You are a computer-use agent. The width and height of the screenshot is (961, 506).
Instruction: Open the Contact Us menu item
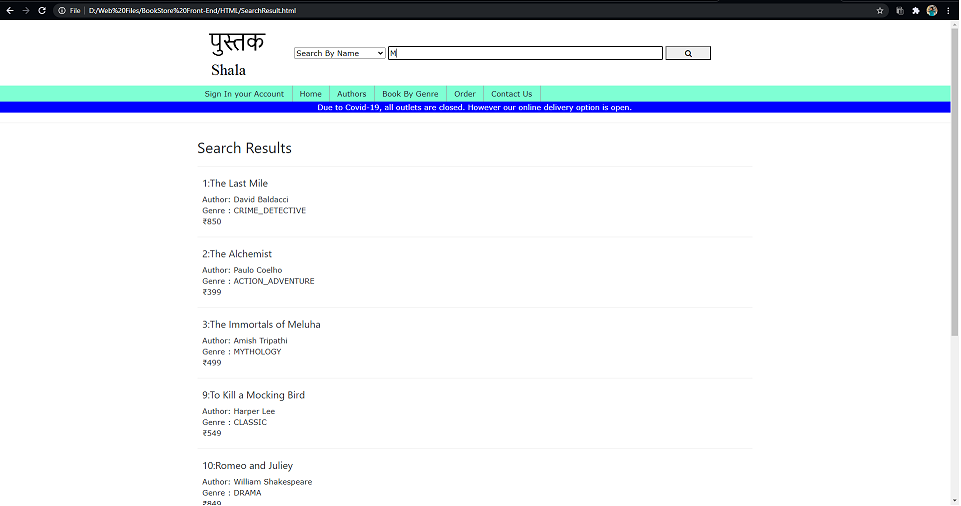511,94
